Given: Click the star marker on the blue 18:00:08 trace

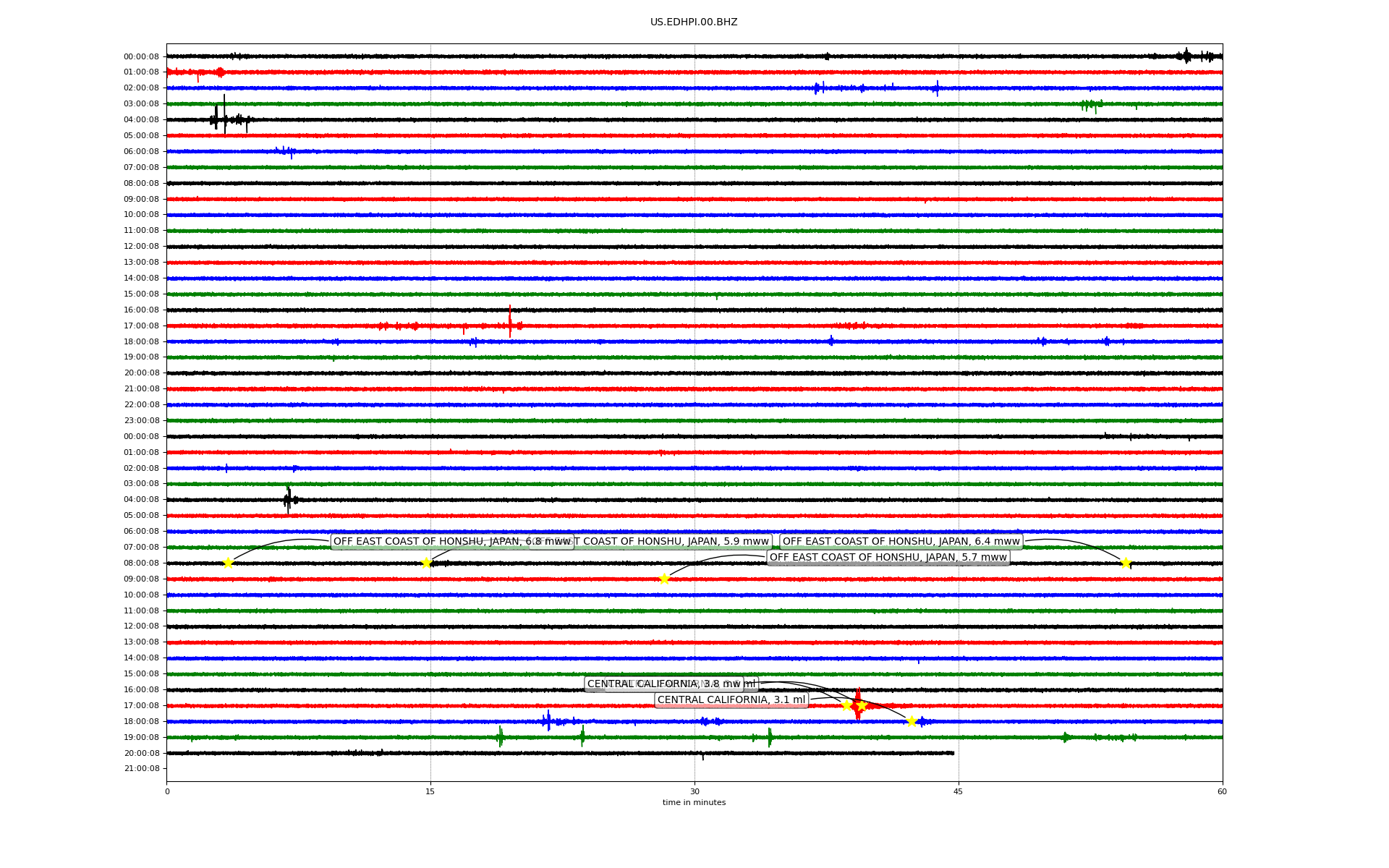Looking at the screenshot, I should coord(912,721).
